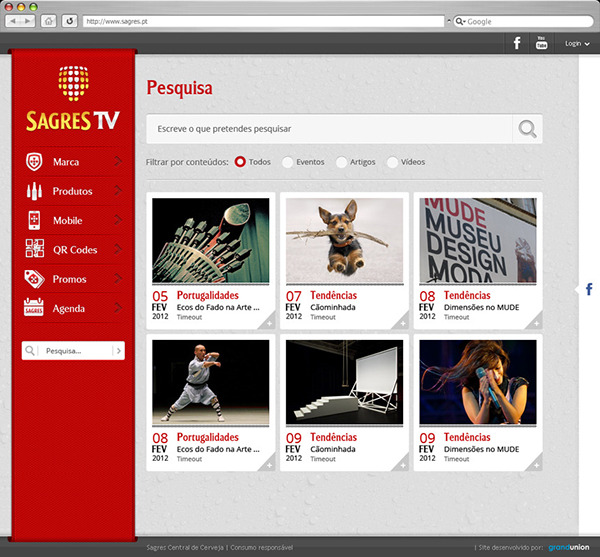Expand the Produtos chevron arrow
The image size is (600, 557).
[118, 191]
